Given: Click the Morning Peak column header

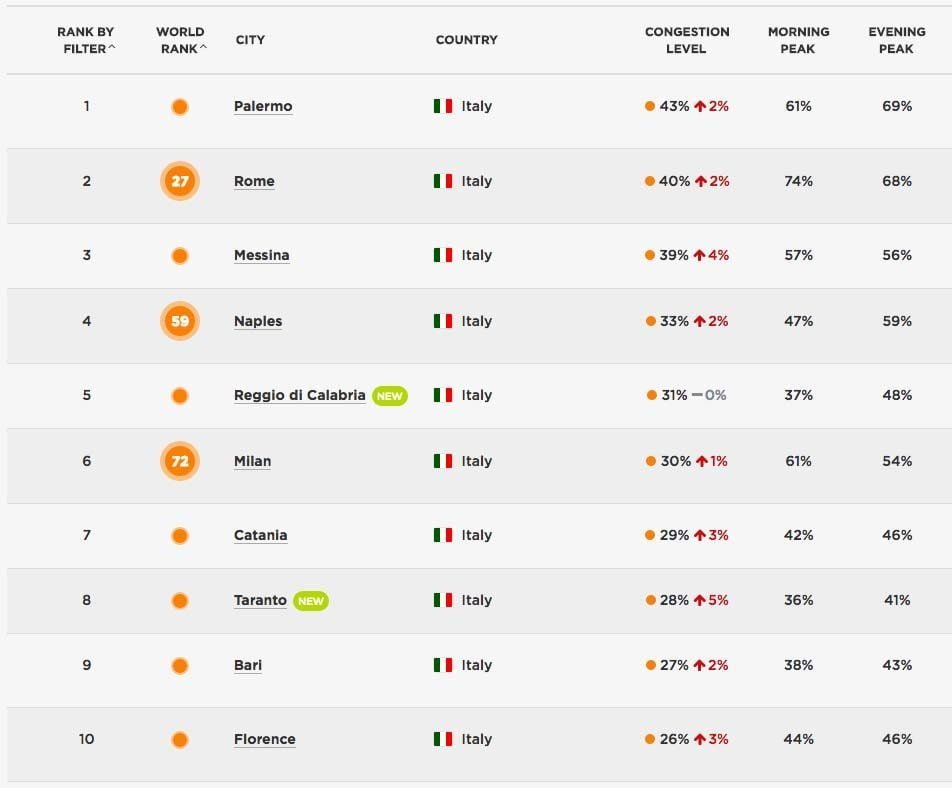Looking at the screenshot, I should 798,40.
